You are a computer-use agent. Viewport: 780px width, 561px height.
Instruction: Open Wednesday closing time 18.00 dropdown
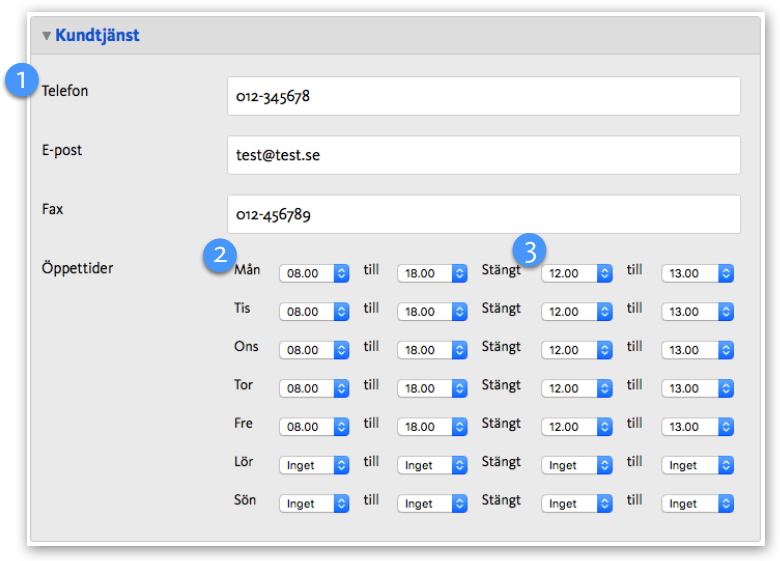click(x=432, y=350)
